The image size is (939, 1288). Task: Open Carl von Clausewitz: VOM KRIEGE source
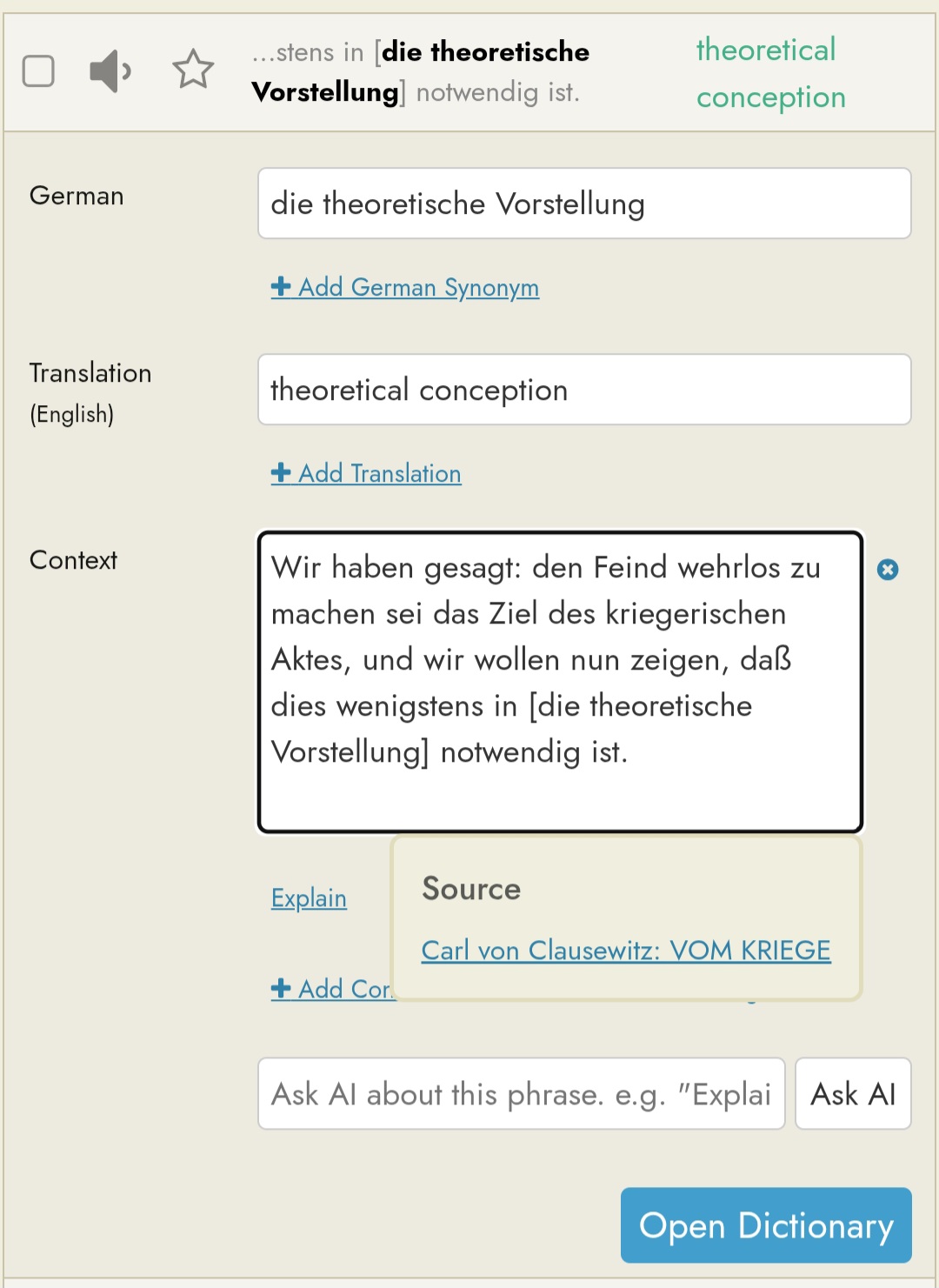[626, 950]
